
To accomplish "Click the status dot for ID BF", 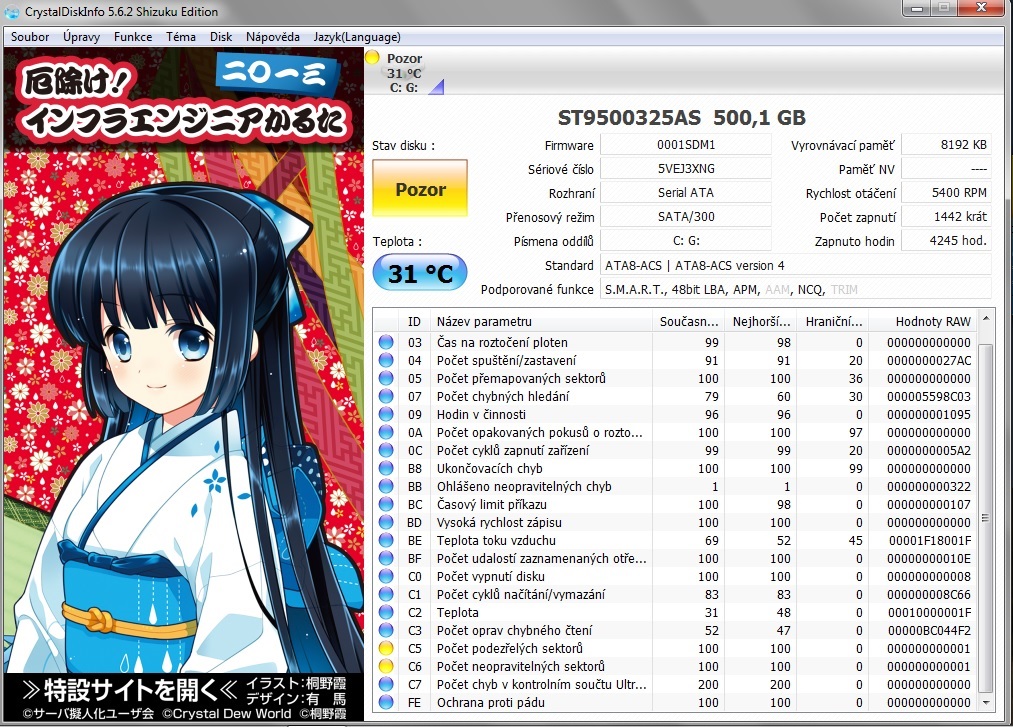I will [x=386, y=558].
